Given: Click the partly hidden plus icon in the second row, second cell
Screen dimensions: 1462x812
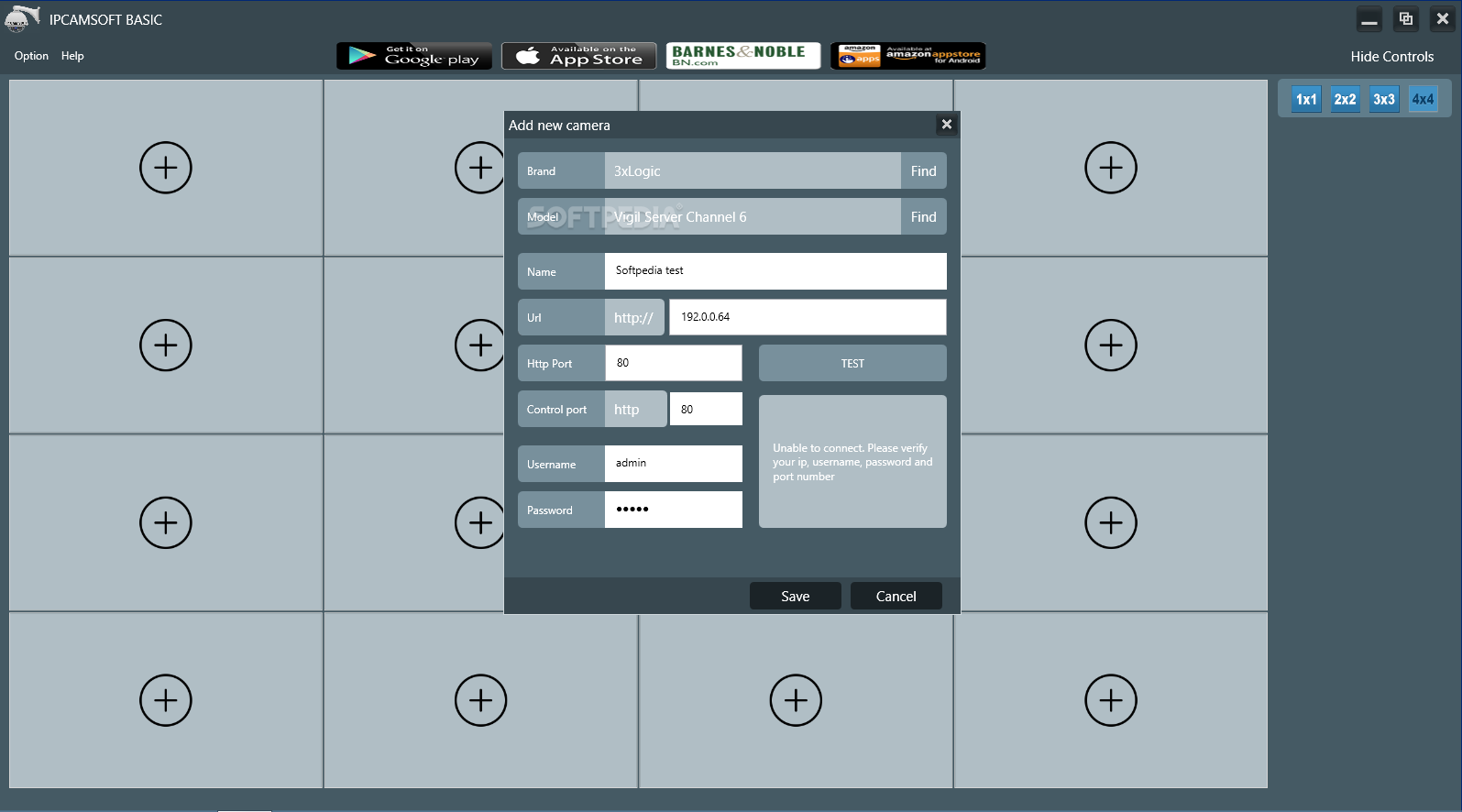Looking at the screenshot, I should (479, 346).
